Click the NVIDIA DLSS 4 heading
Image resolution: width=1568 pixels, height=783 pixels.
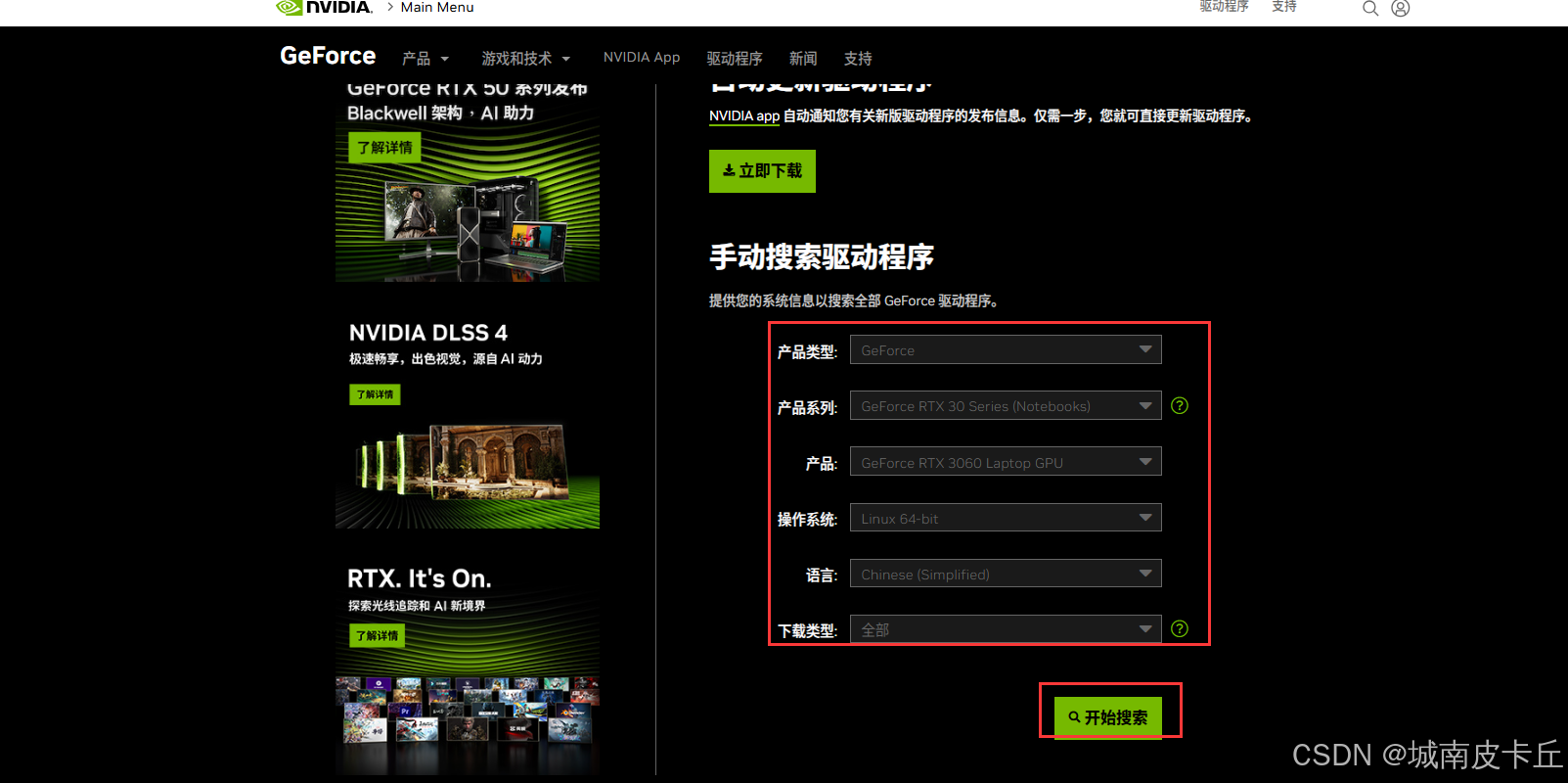pos(428,333)
